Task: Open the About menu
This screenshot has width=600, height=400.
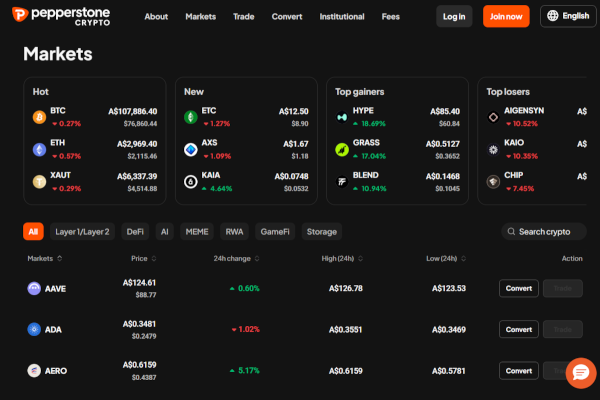Action: click(156, 16)
